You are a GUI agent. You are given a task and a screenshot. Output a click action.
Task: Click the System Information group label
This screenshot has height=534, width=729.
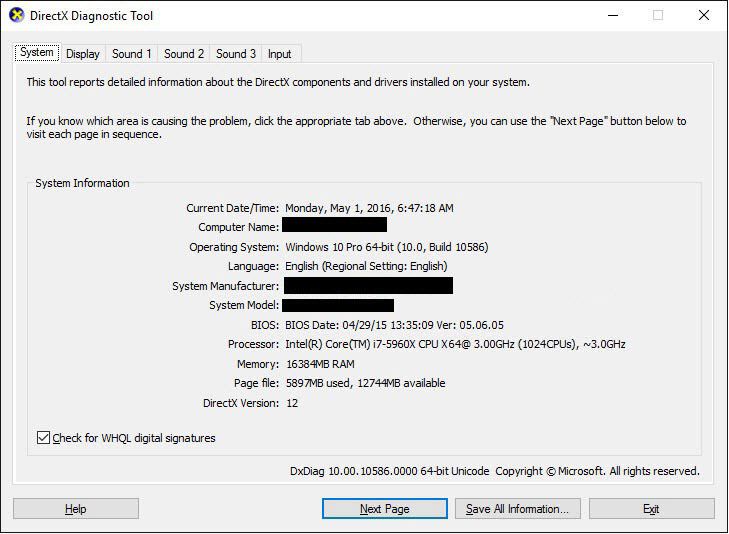[82, 183]
